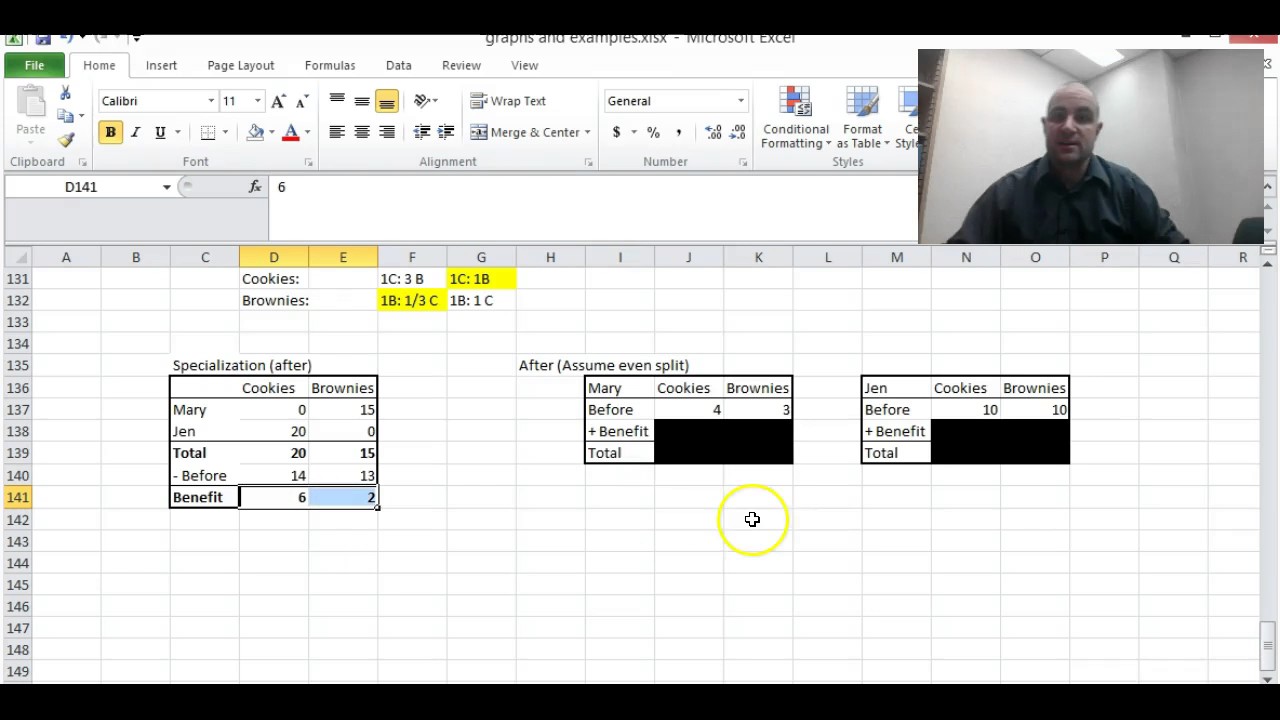Image resolution: width=1280 pixels, height=720 pixels.
Task: Select row header 141
Action: pyautogui.click(x=17, y=497)
